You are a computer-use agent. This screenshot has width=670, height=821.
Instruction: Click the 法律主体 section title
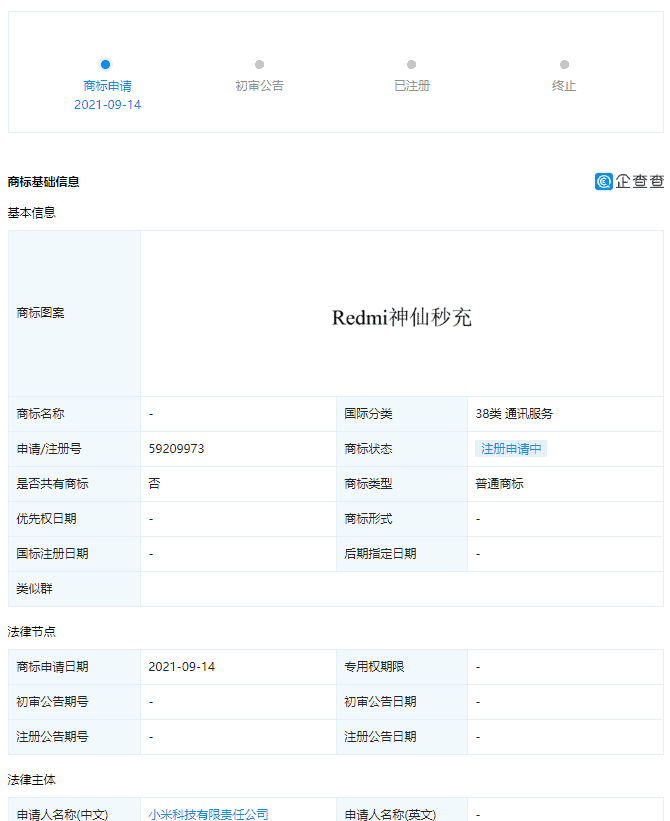(31, 780)
